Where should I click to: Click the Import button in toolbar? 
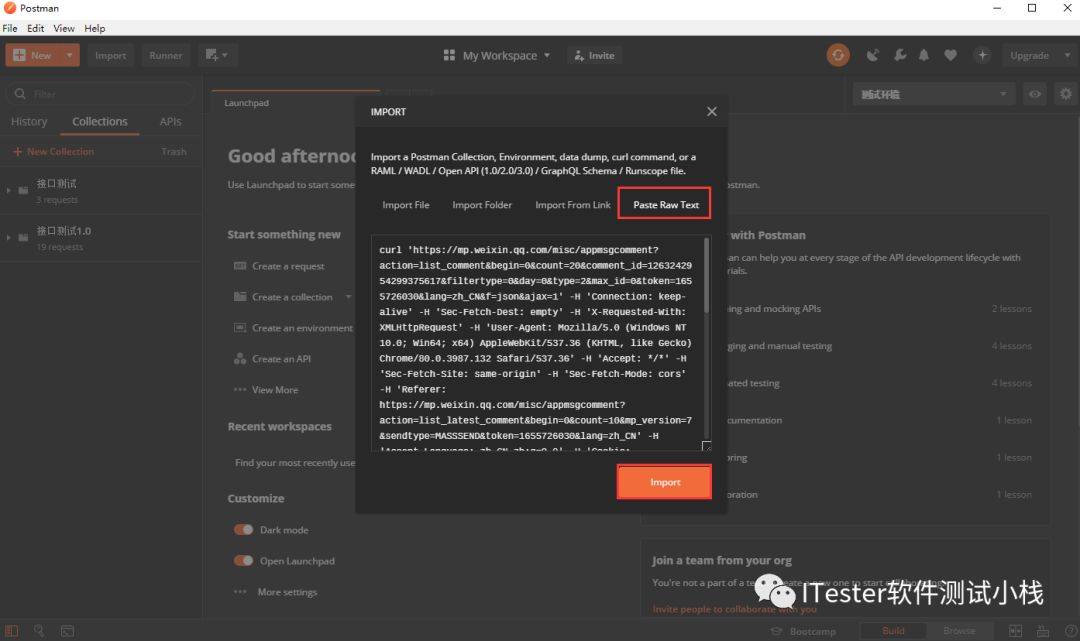(x=110, y=55)
